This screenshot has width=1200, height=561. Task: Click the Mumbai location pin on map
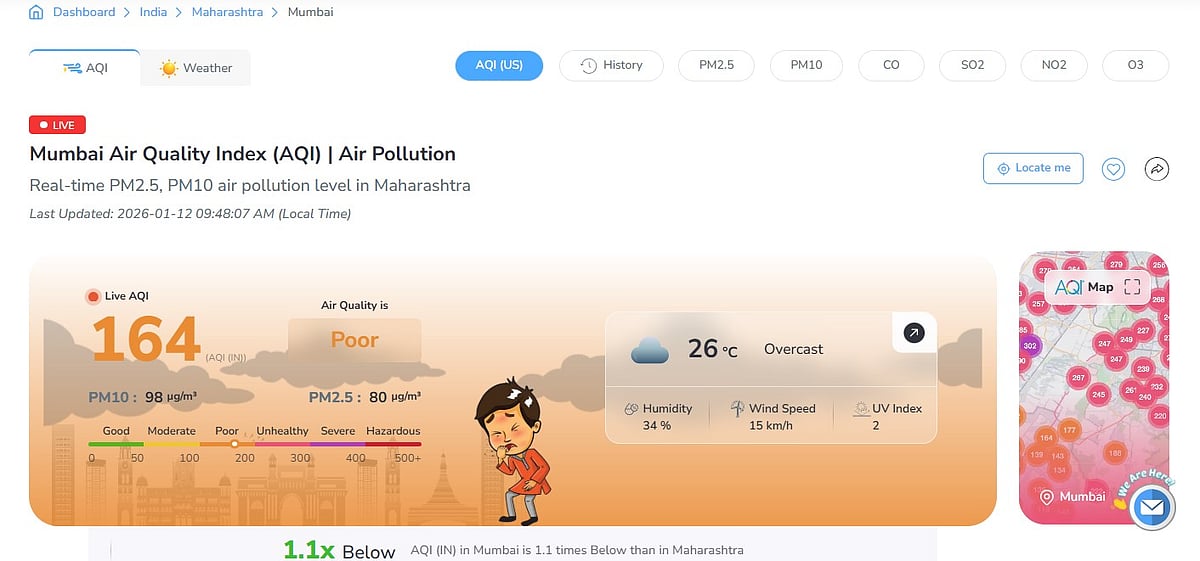[1046, 497]
